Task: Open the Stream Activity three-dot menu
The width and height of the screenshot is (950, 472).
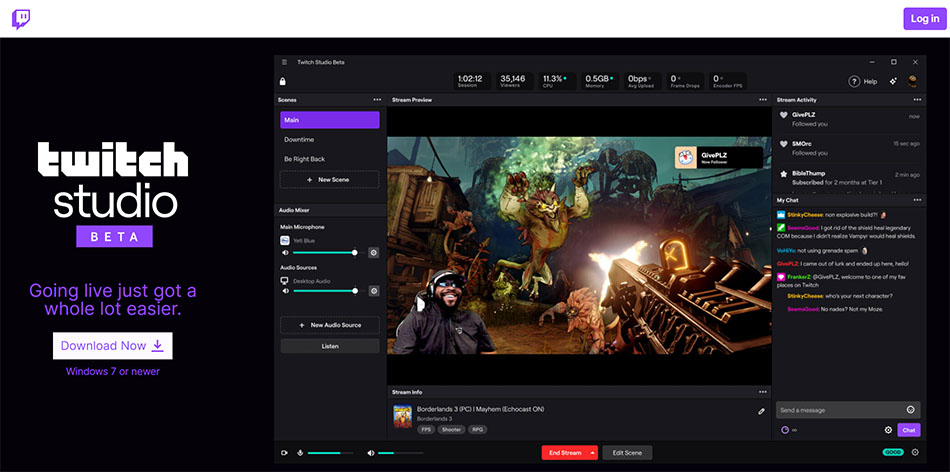Action: (x=917, y=99)
